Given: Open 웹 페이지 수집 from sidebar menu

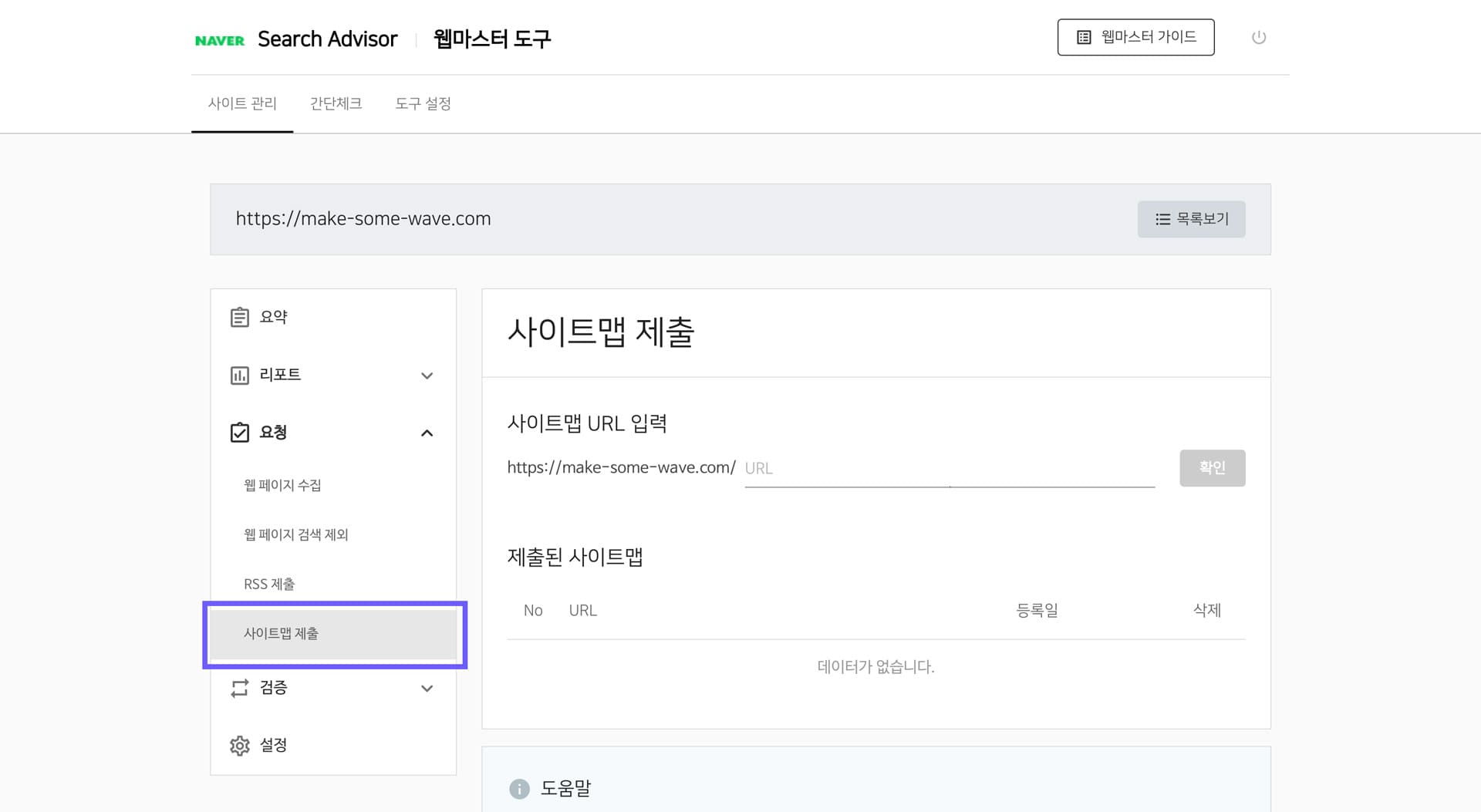Looking at the screenshot, I should pyautogui.click(x=281, y=485).
